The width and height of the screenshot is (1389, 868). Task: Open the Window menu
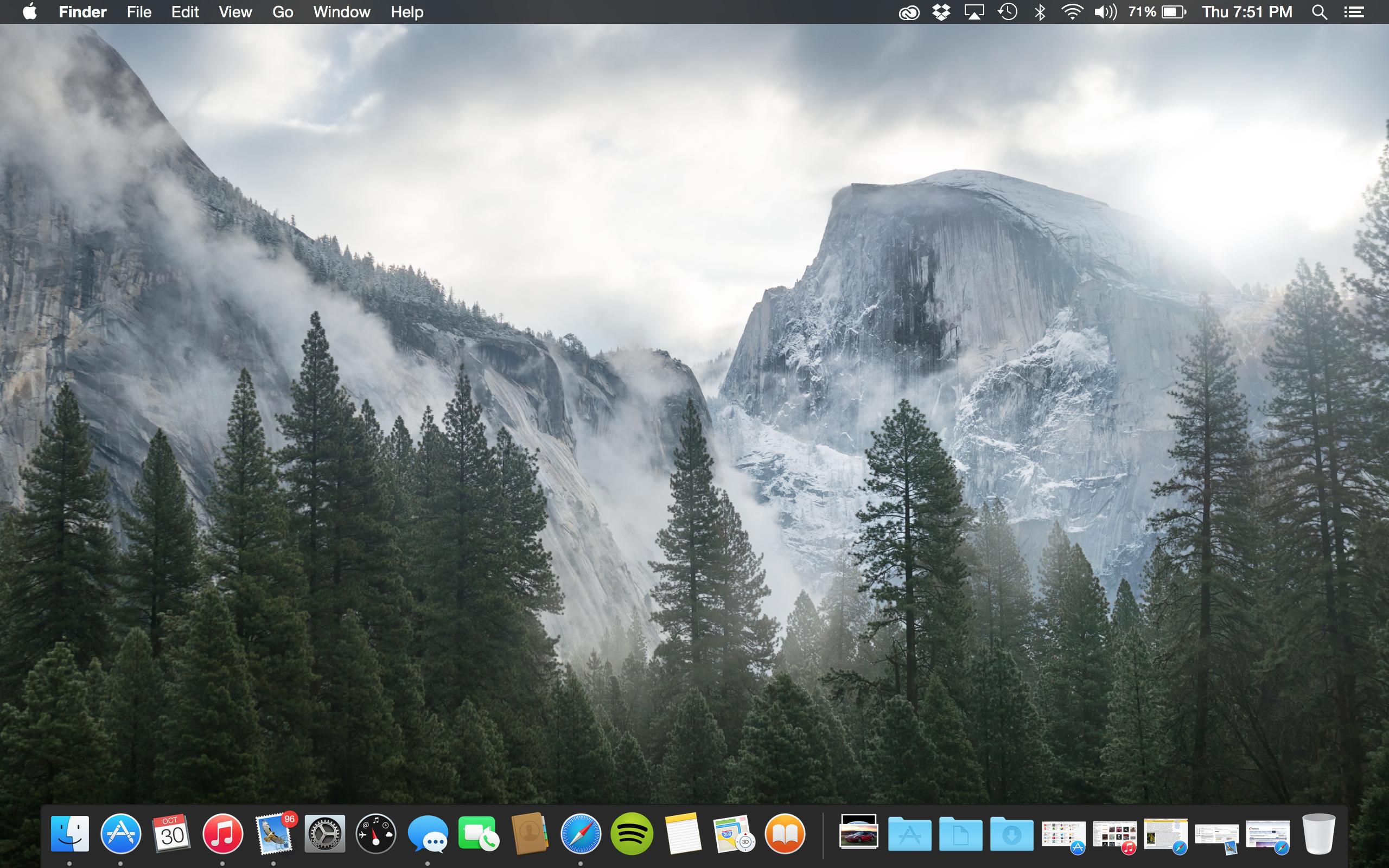pyautogui.click(x=341, y=11)
